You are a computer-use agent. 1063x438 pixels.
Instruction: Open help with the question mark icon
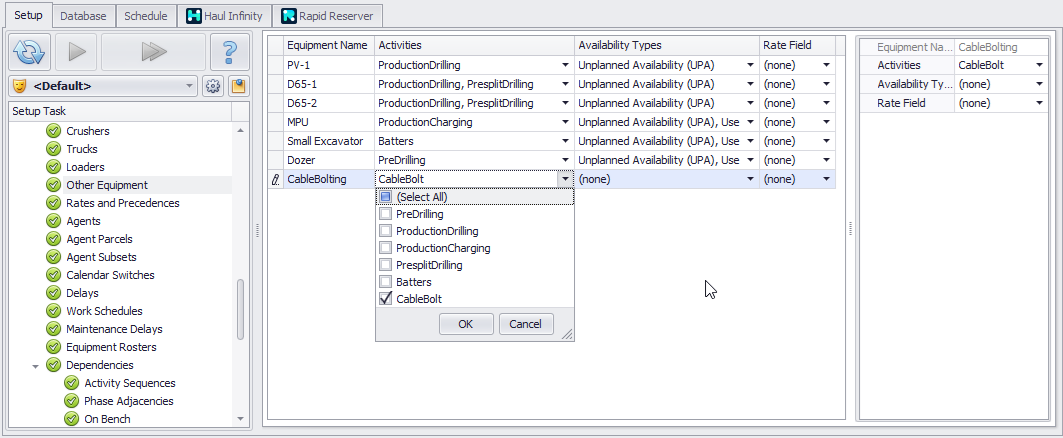click(229, 52)
